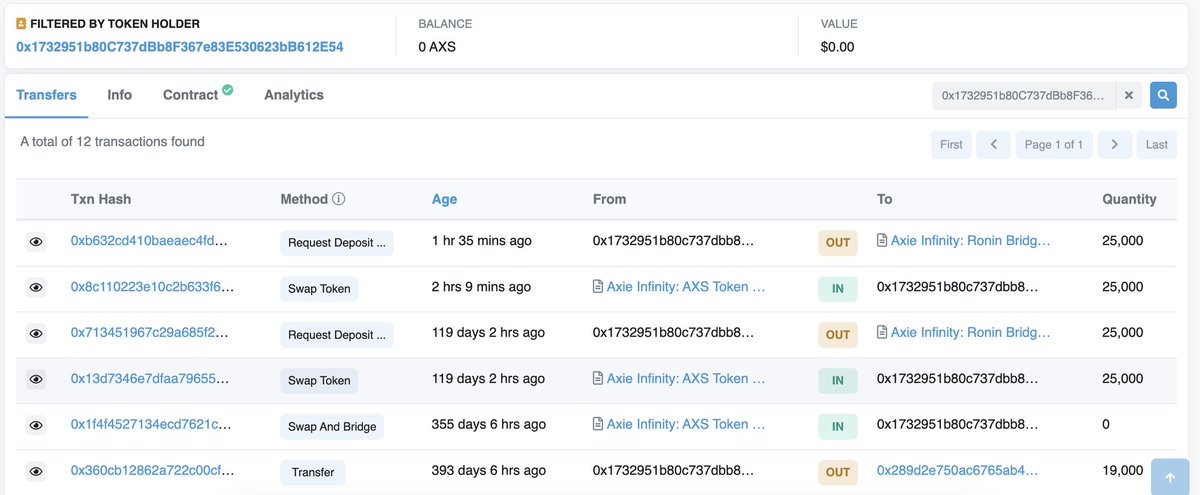
Task: Click the contract icon in the 355 days row's From cell
Action: coord(598,425)
